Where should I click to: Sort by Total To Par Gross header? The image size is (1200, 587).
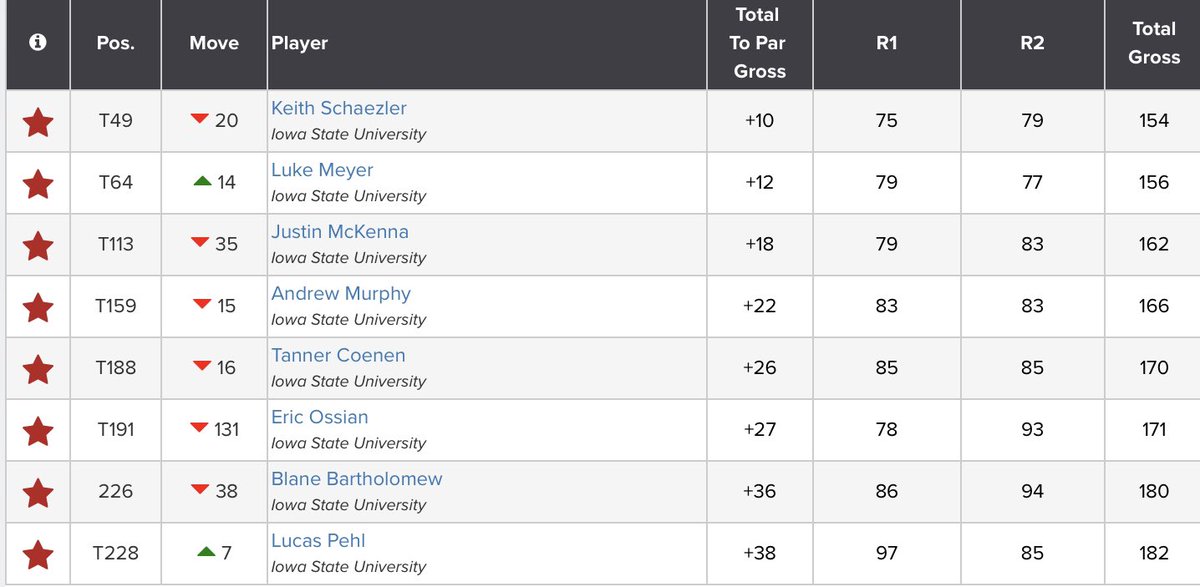tap(760, 44)
